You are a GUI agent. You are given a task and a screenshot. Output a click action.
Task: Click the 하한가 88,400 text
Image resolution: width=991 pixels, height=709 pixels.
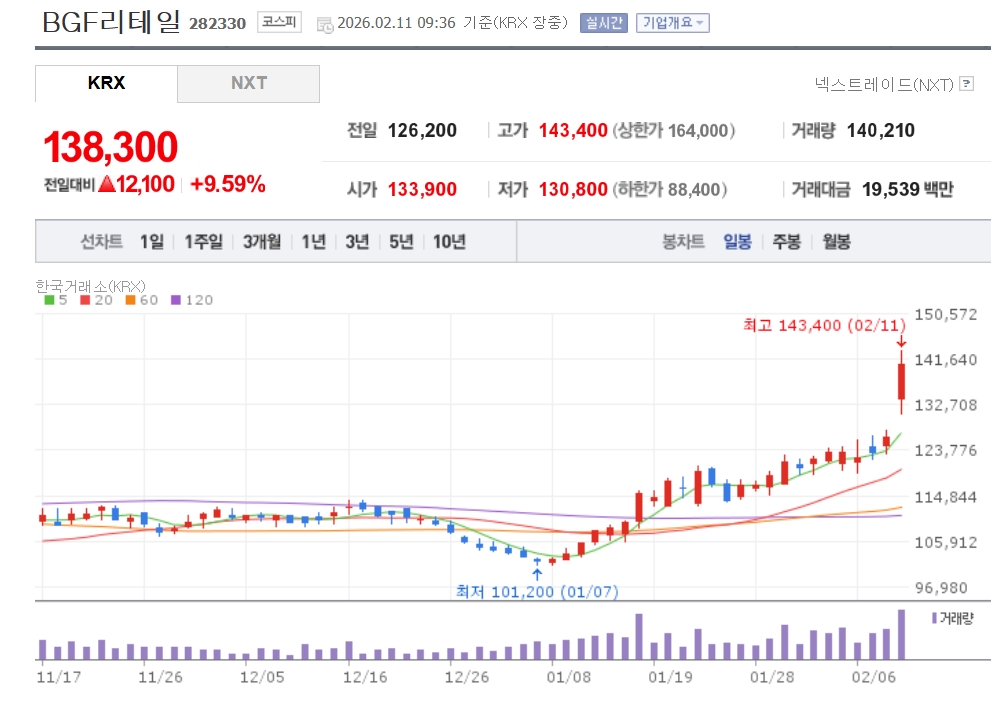coord(670,189)
